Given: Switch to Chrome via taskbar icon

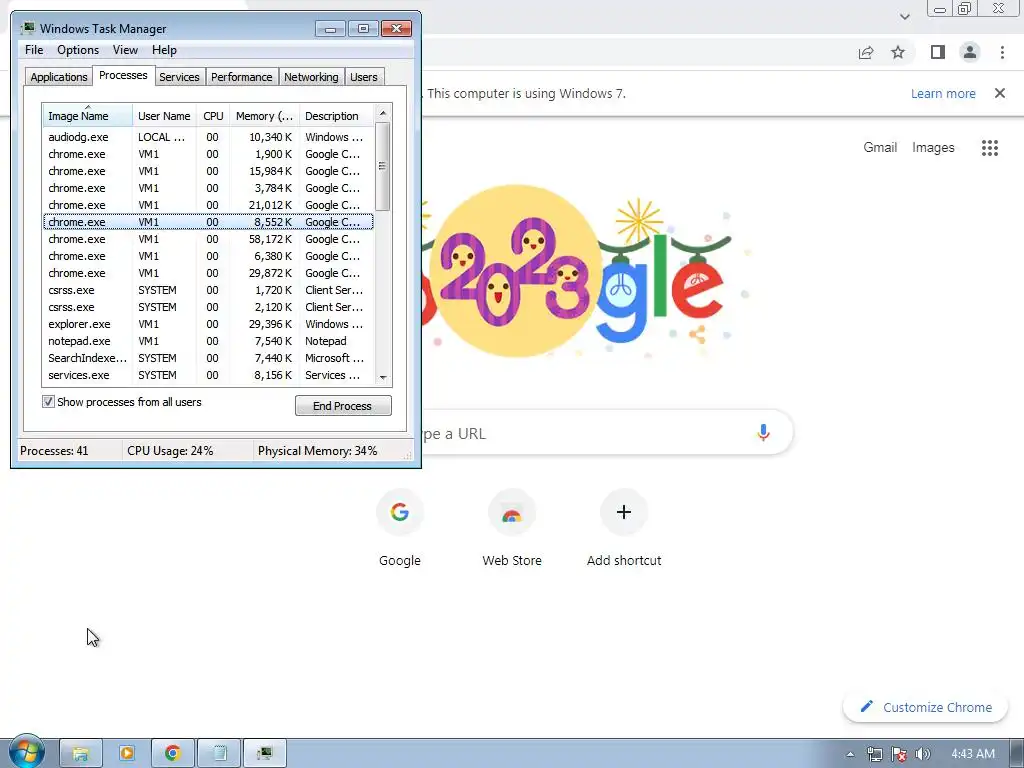Looking at the screenshot, I should pos(172,754).
